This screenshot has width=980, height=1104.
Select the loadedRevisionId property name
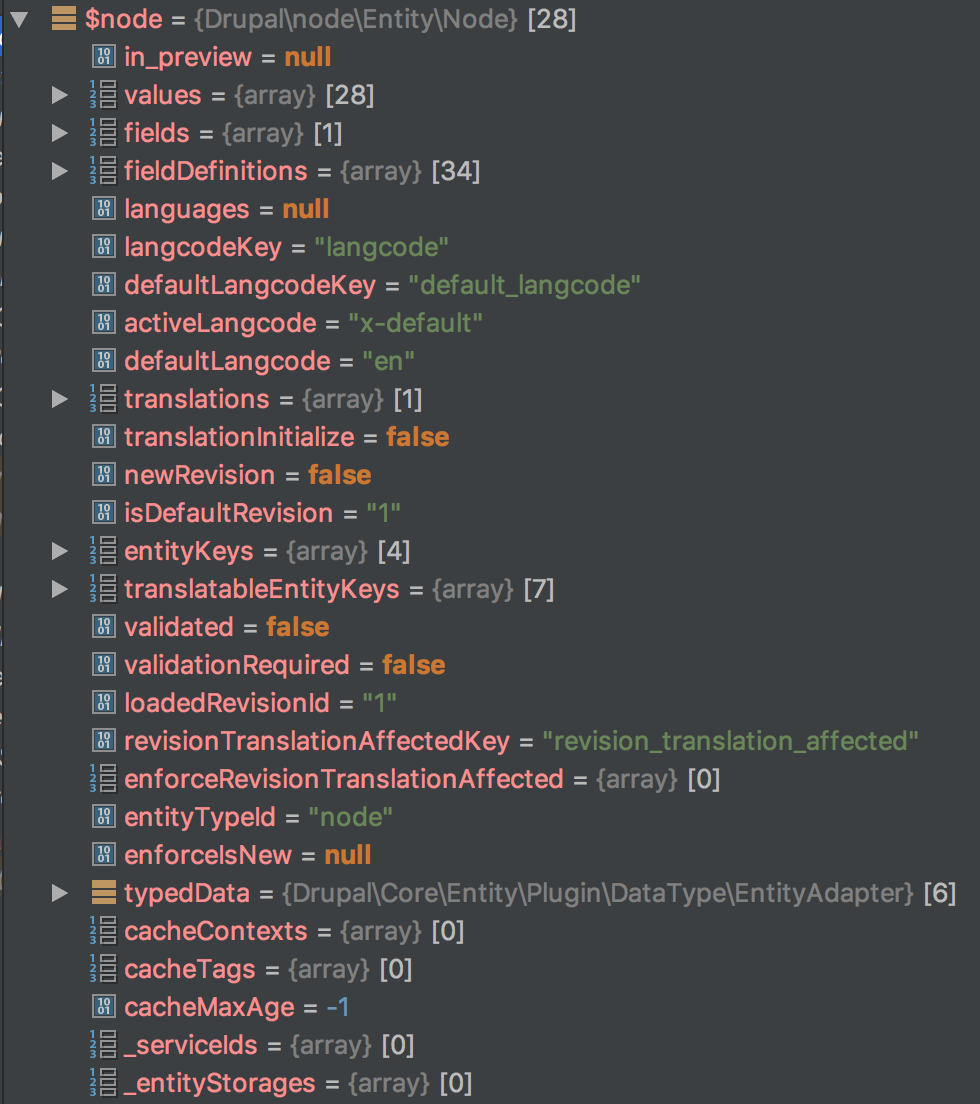(227, 703)
